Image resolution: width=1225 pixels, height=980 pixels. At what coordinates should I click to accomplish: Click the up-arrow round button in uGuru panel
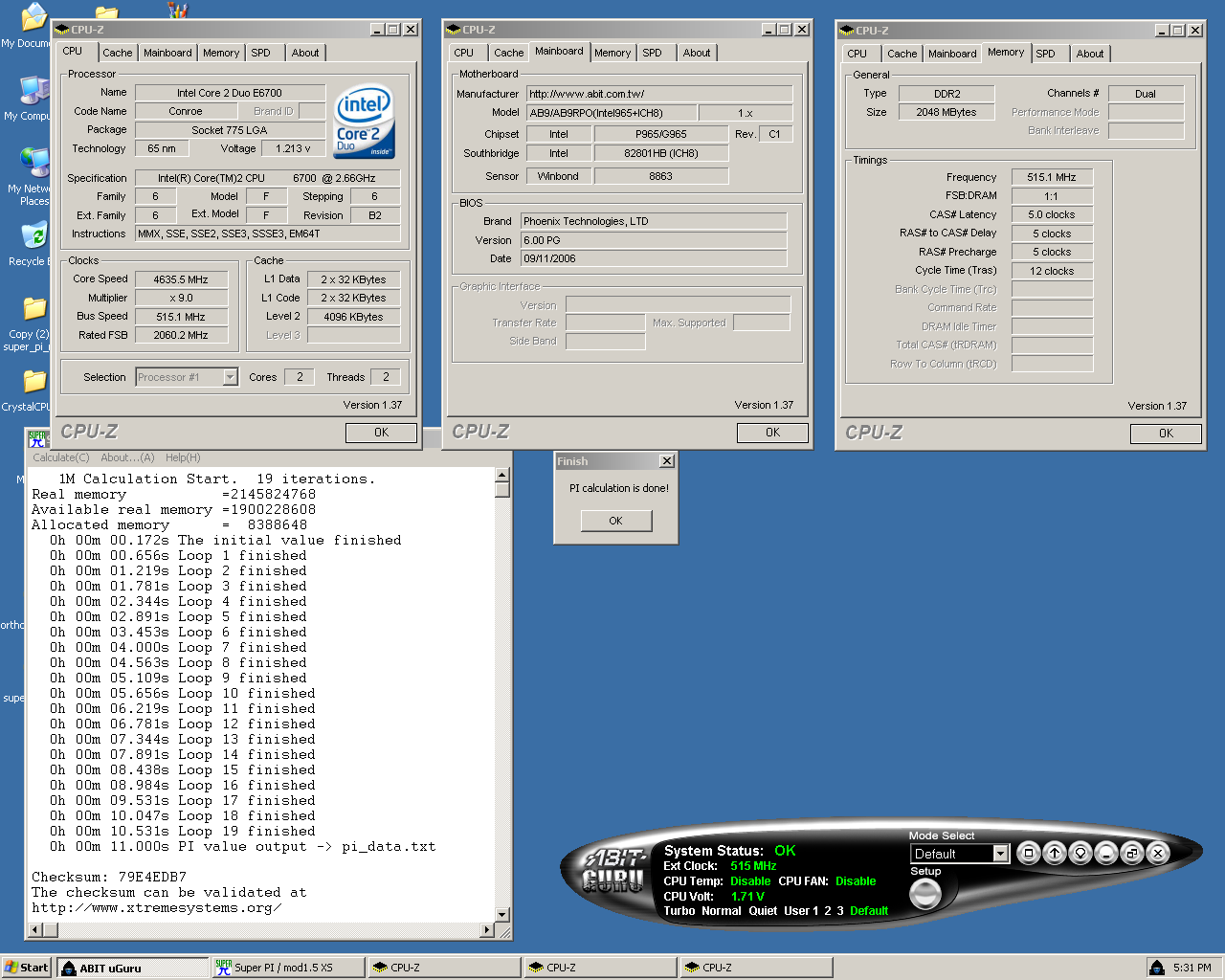coord(1055,853)
